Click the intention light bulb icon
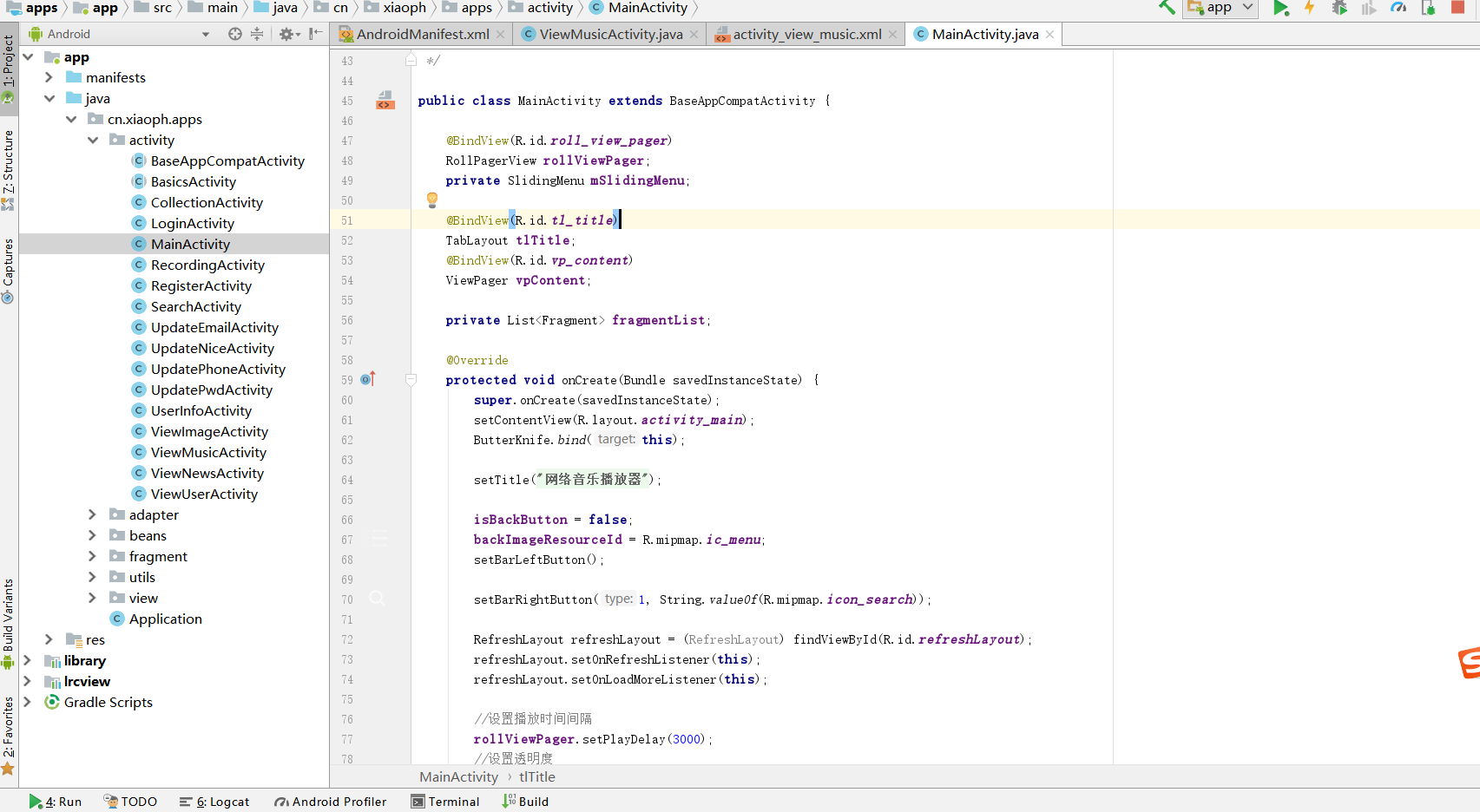Viewport: 1480px width, 812px height. pos(432,200)
